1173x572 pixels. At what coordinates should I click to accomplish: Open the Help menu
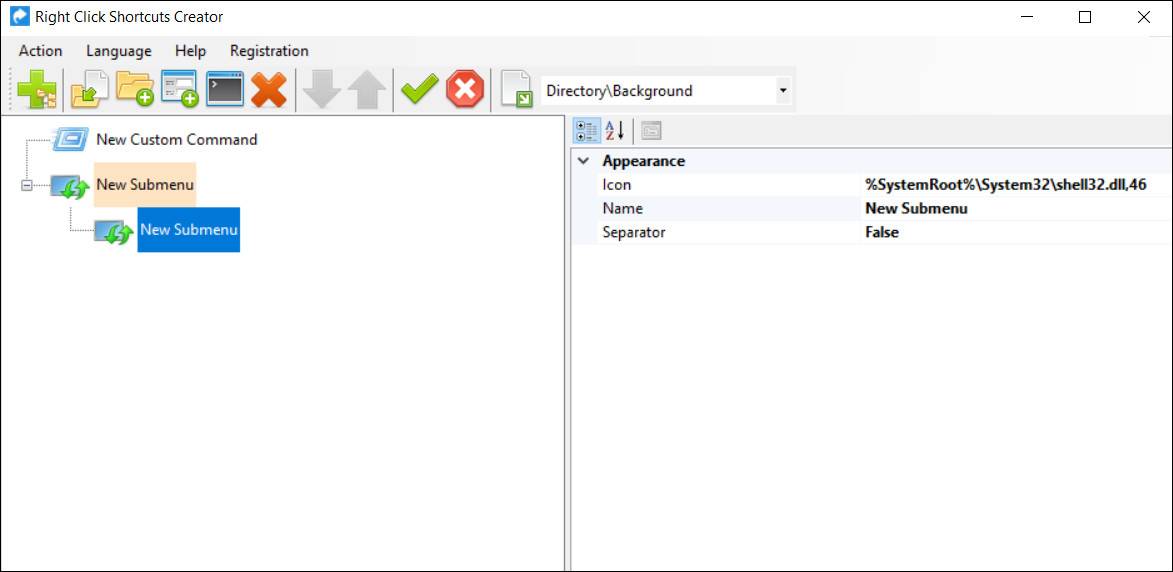pos(190,51)
